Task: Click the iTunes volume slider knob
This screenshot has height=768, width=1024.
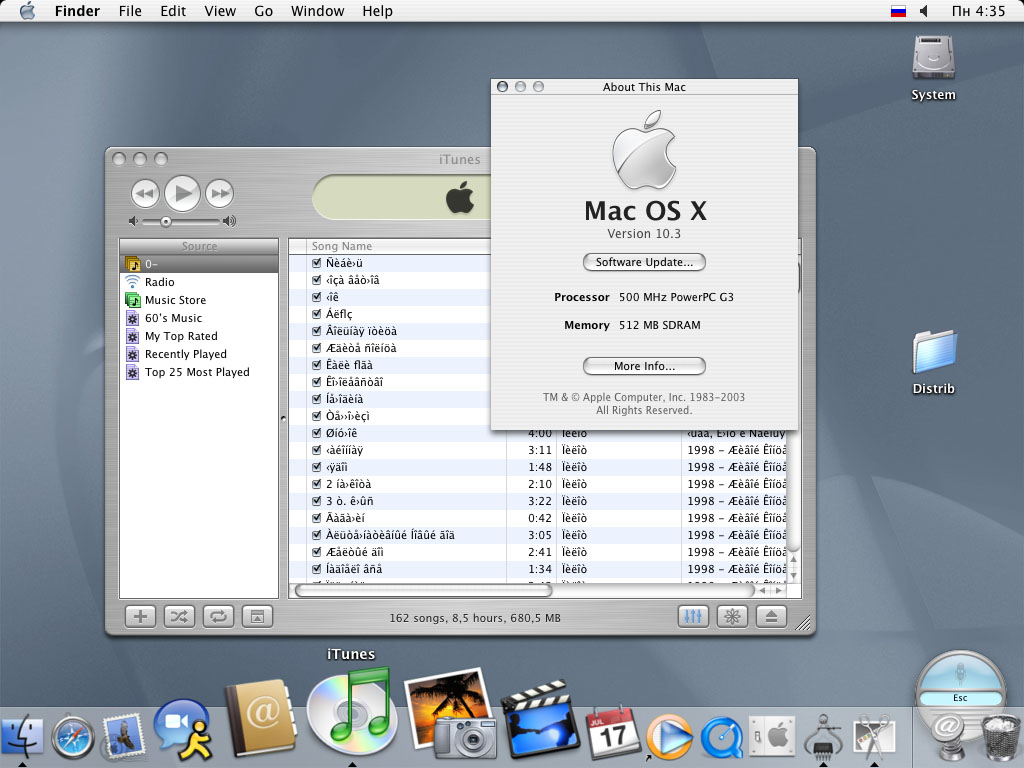Action: (x=166, y=221)
